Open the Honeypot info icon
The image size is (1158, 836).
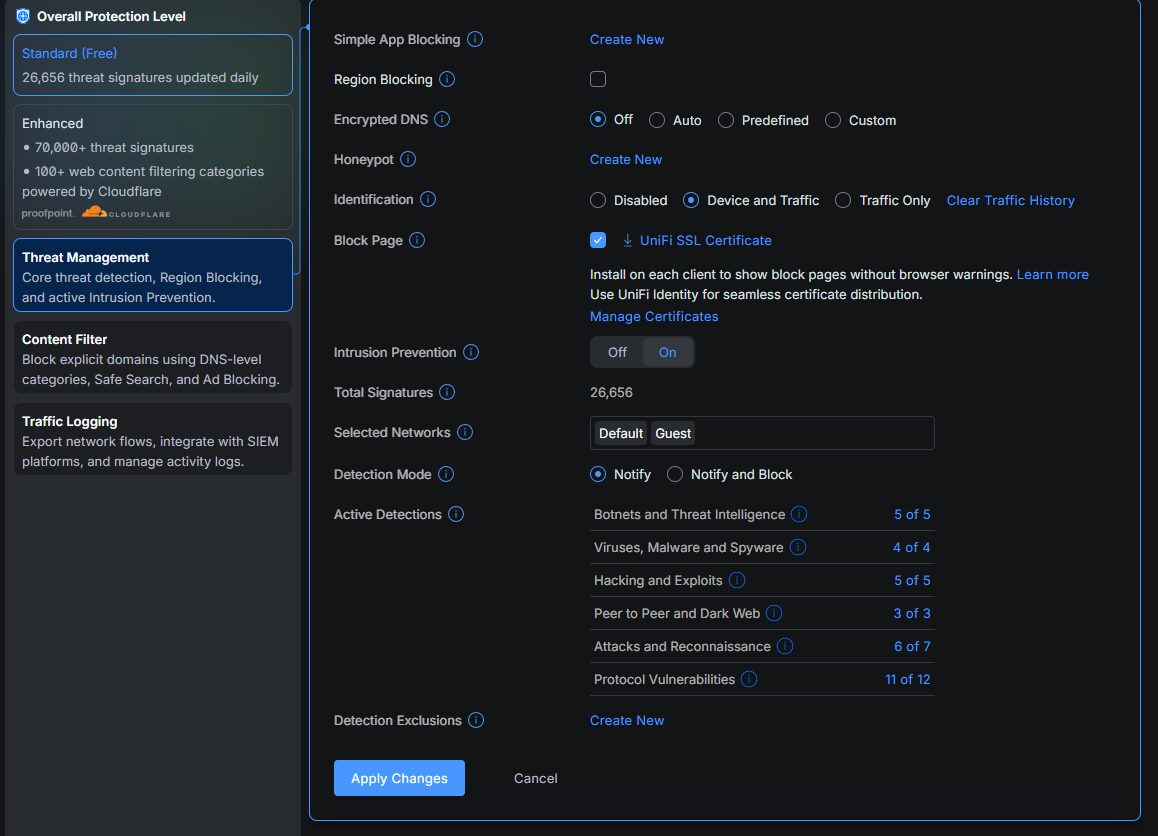[408, 159]
